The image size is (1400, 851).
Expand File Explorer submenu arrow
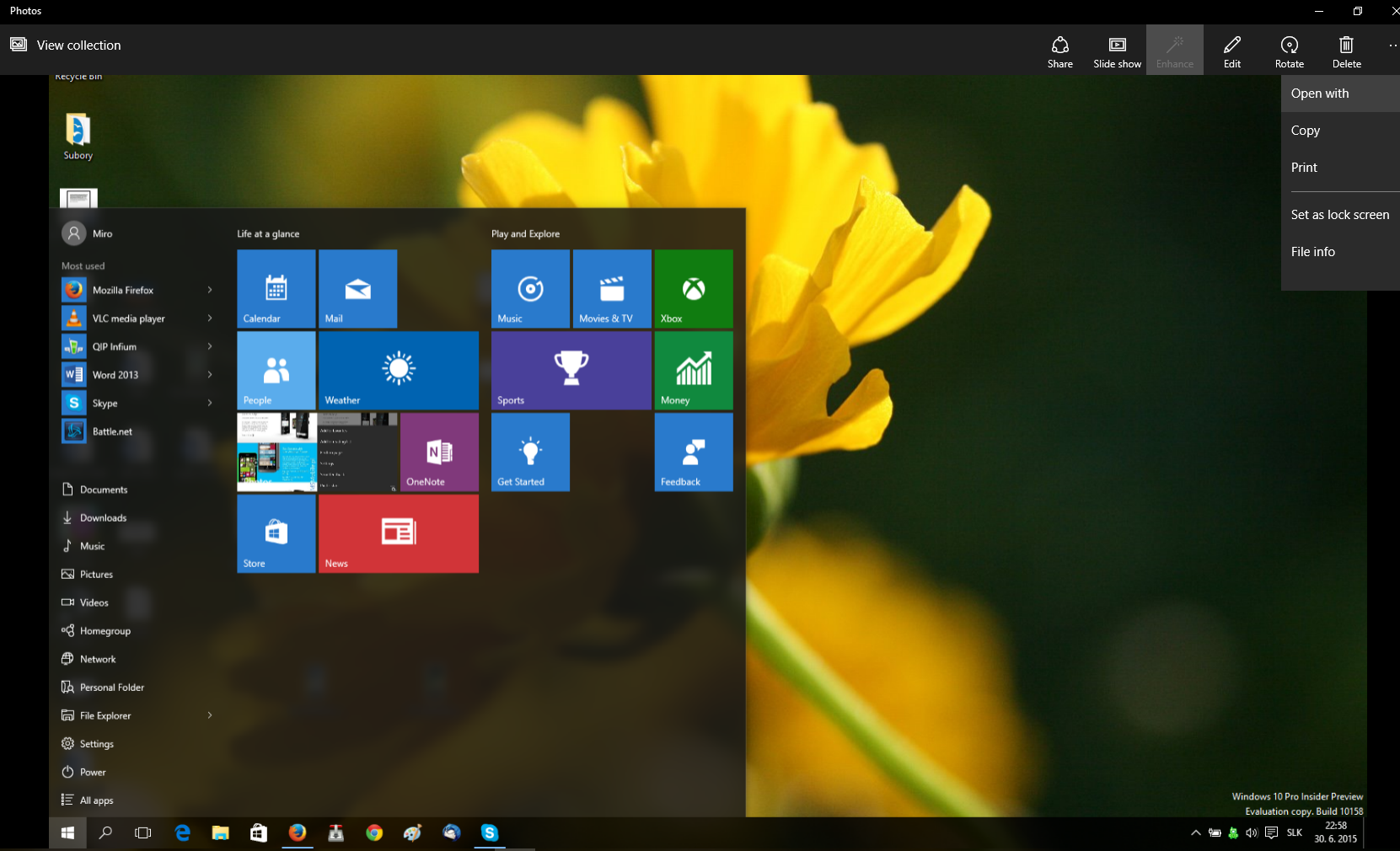tap(210, 715)
